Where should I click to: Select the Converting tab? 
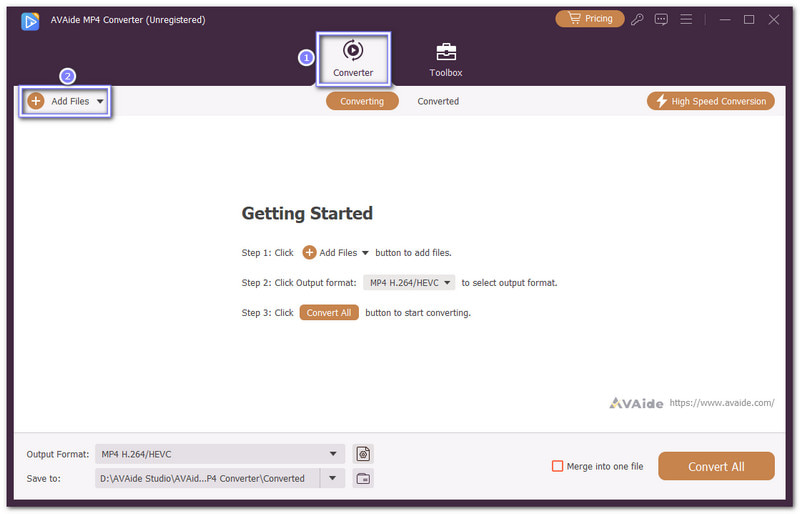coord(362,101)
